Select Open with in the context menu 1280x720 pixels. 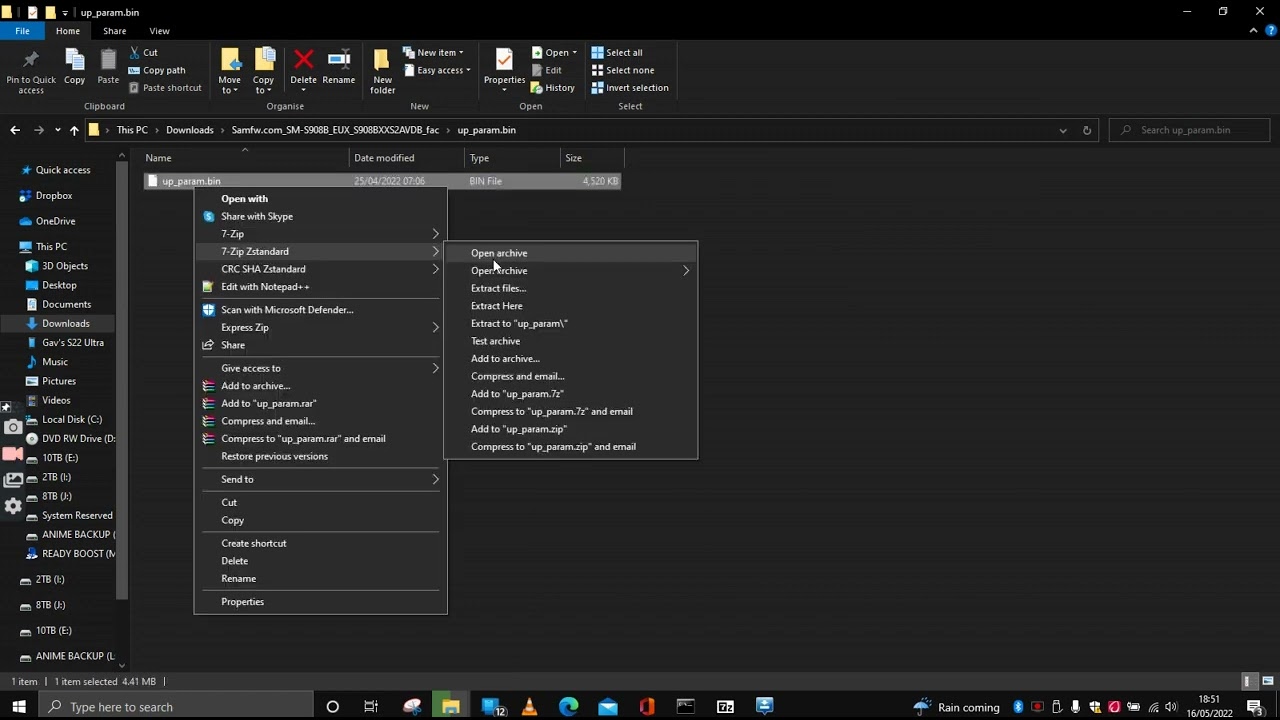320,199
